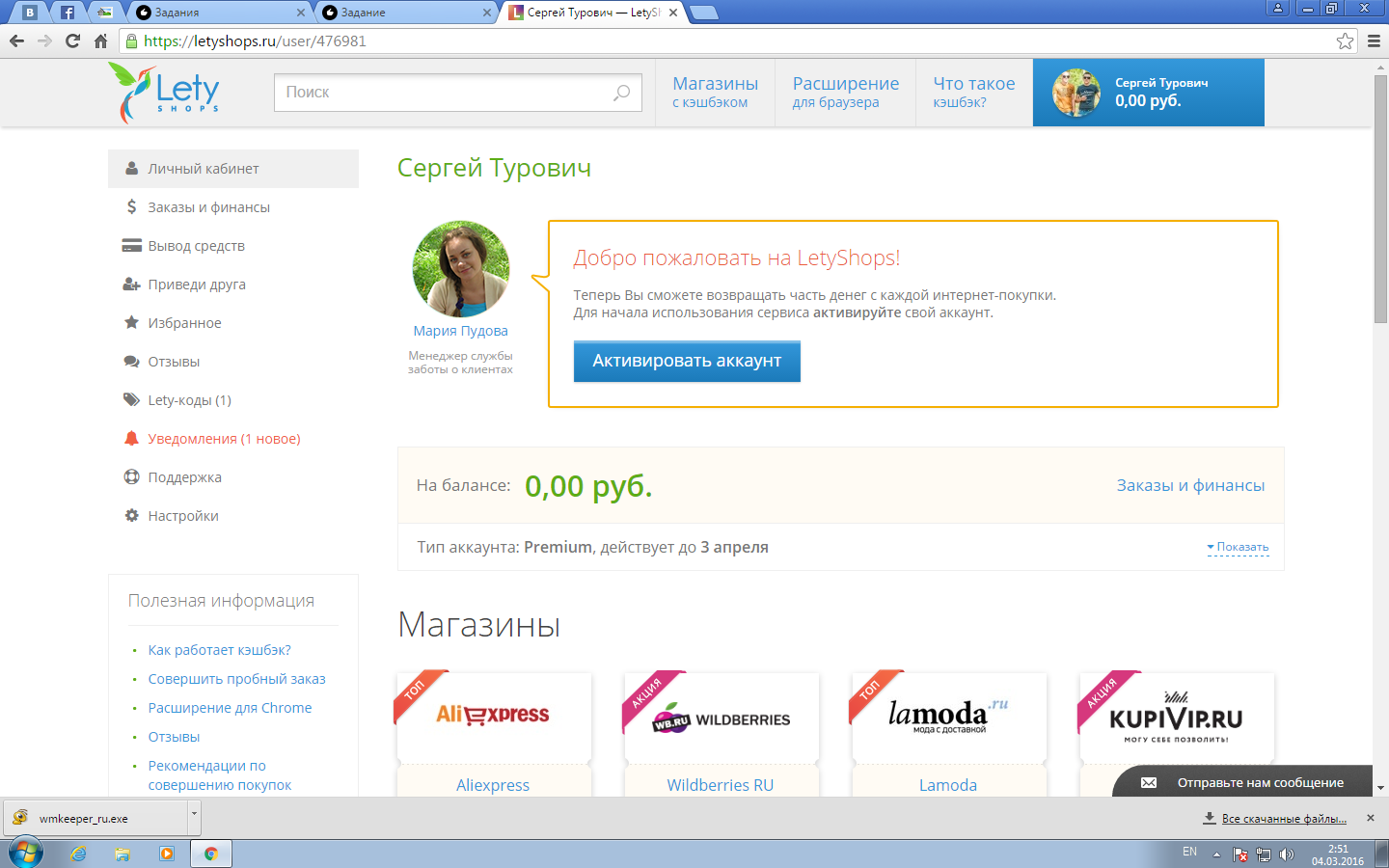Switch to the Задания tab
Viewport: 1389px width, 868px height.
[x=218, y=13]
